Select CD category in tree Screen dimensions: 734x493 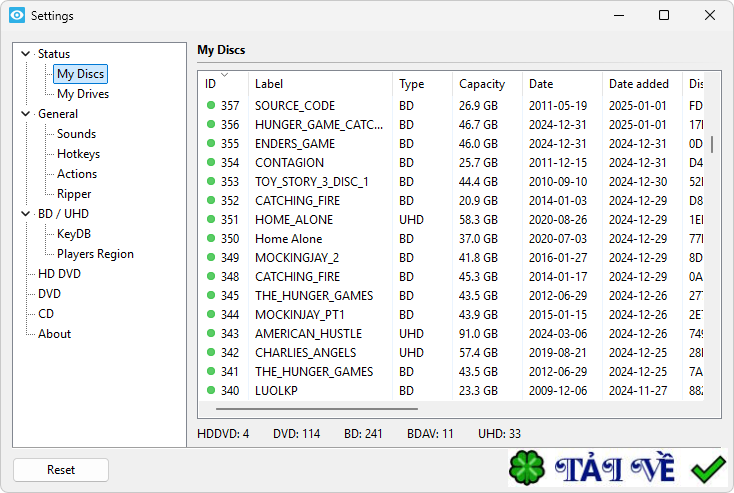tap(46, 314)
